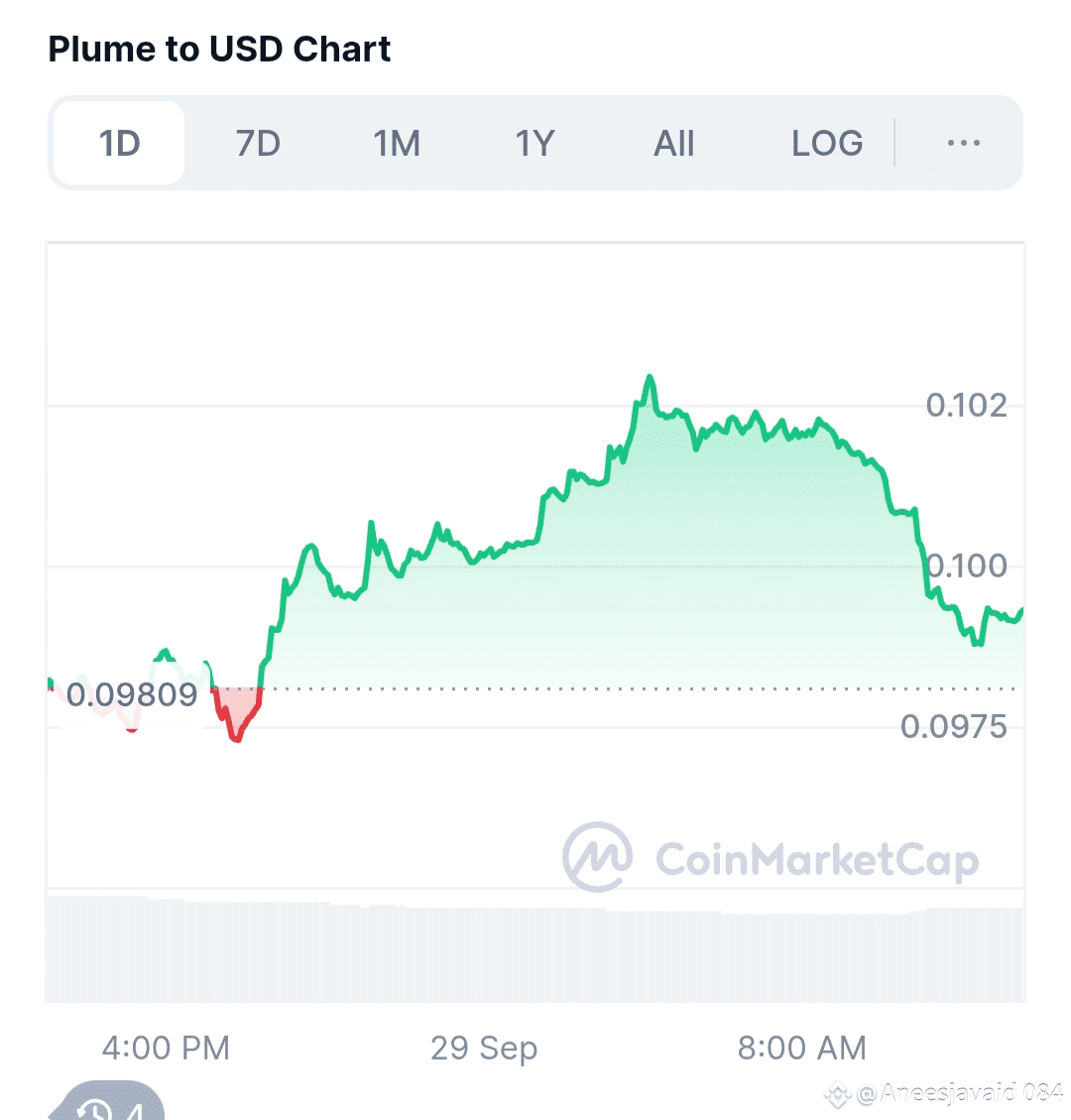Viewport: 1071px width, 1120px height.
Task: Click the 0.0975 price axis label
Action: tap(953, 727)
